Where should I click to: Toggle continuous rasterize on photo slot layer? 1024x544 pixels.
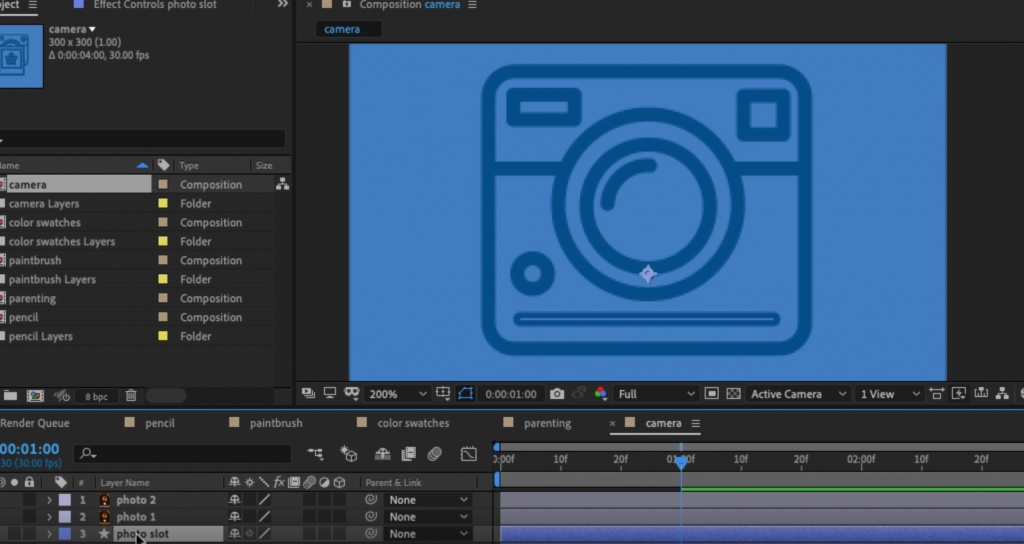click(x=249, y=534)
